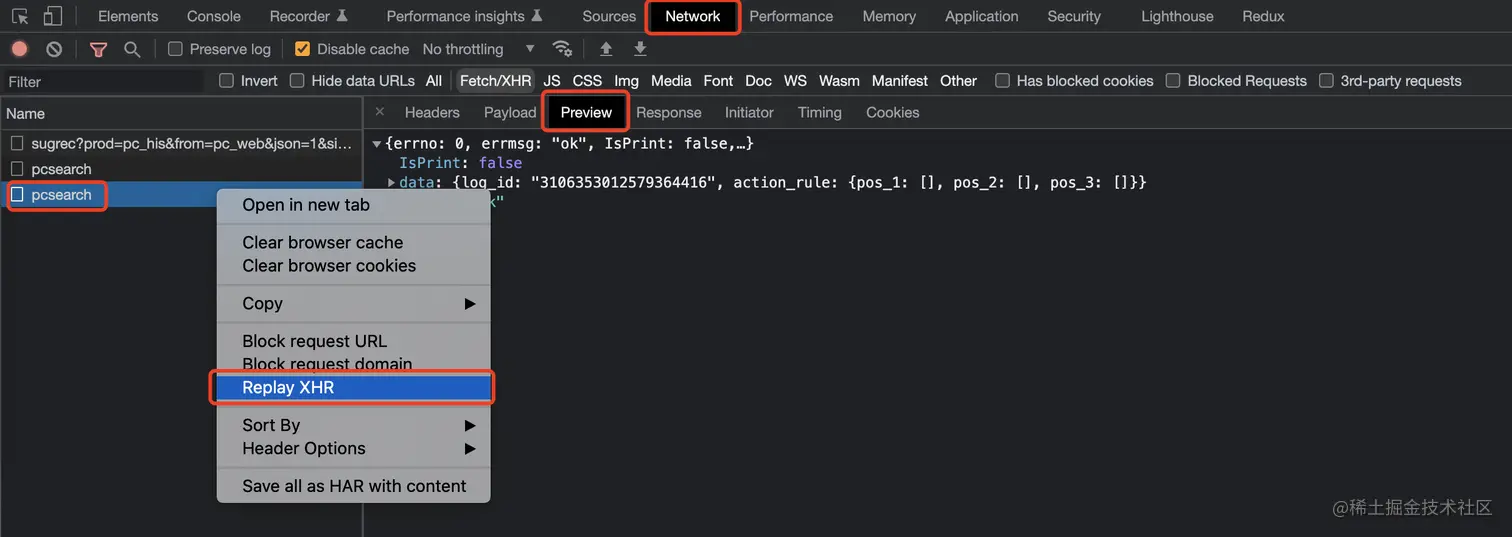Open the Redux tab
The height and width of the screenshot is (537, 1512).
point(1263,16)
